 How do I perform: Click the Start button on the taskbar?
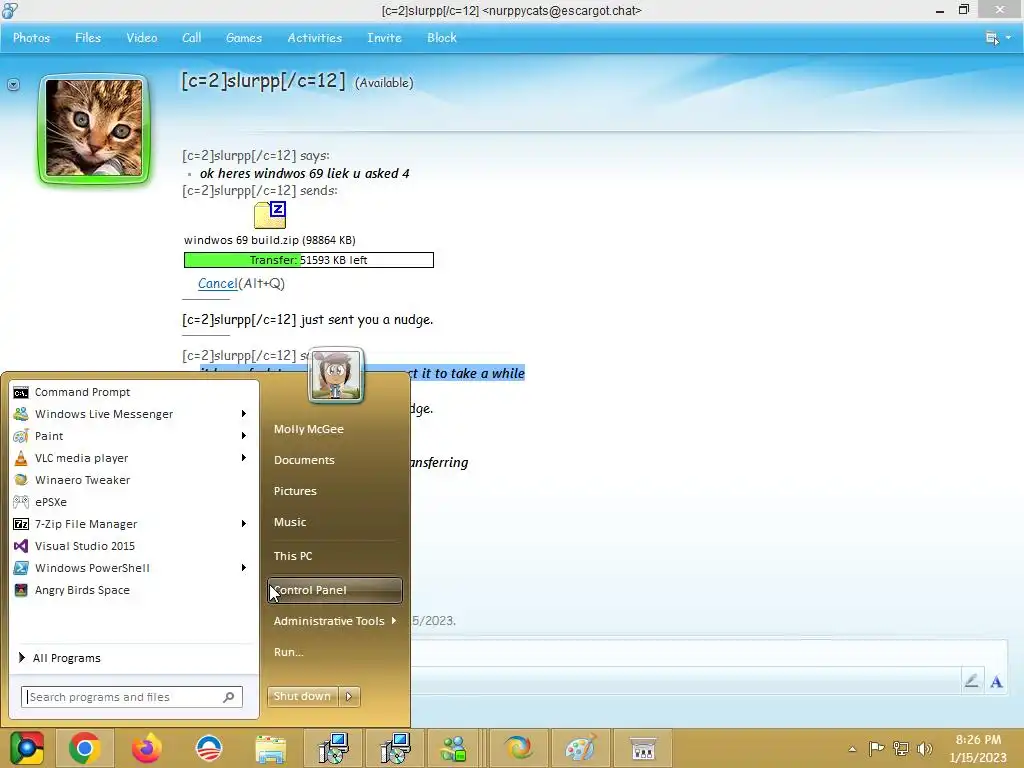(x=26, y=748)
